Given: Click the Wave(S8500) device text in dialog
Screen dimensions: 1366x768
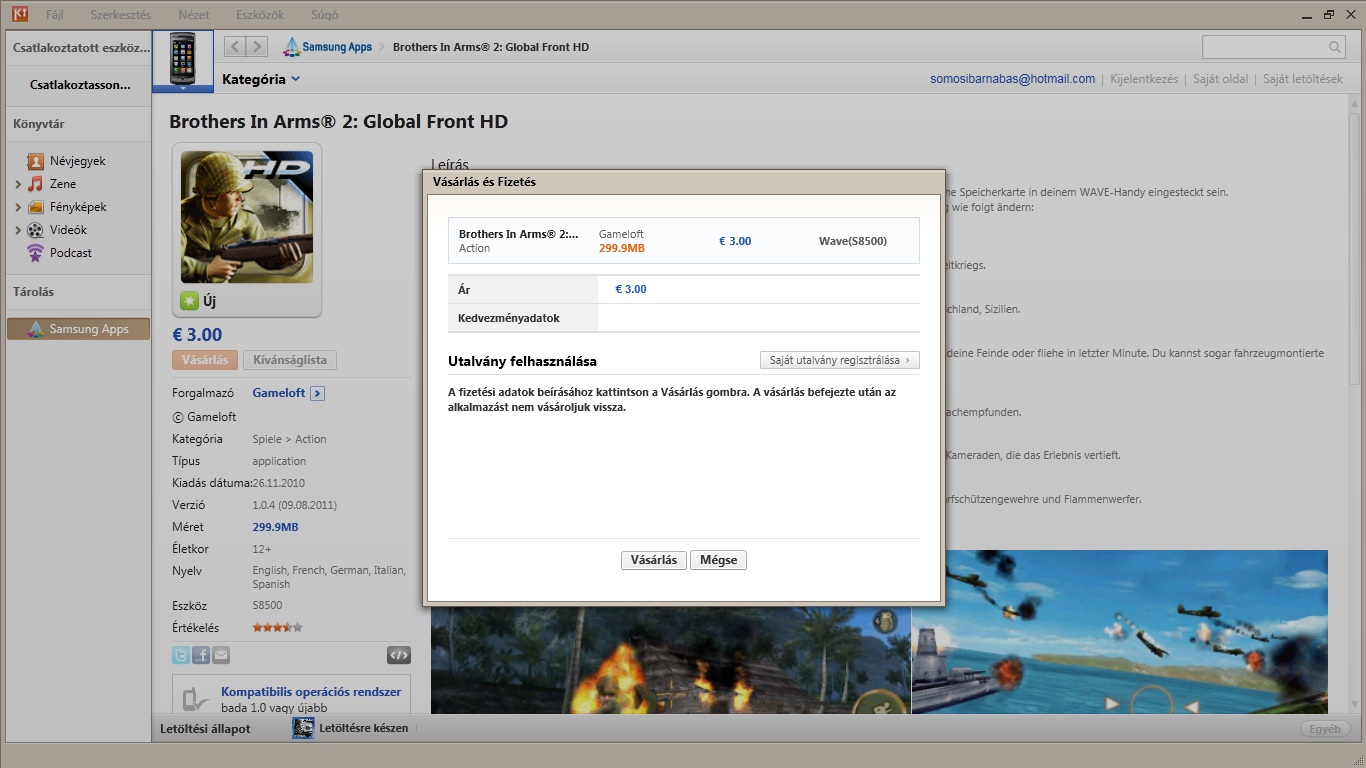Looking at the screenshot, I should click(x=853, y=241).
